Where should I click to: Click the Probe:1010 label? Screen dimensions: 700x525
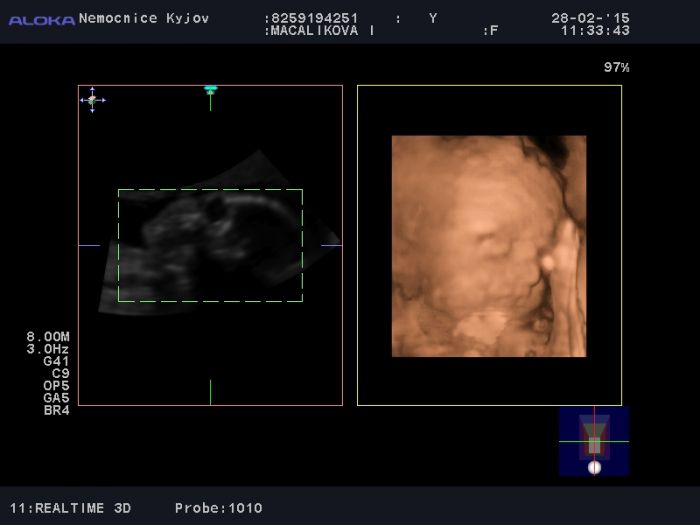click(218, 508)
